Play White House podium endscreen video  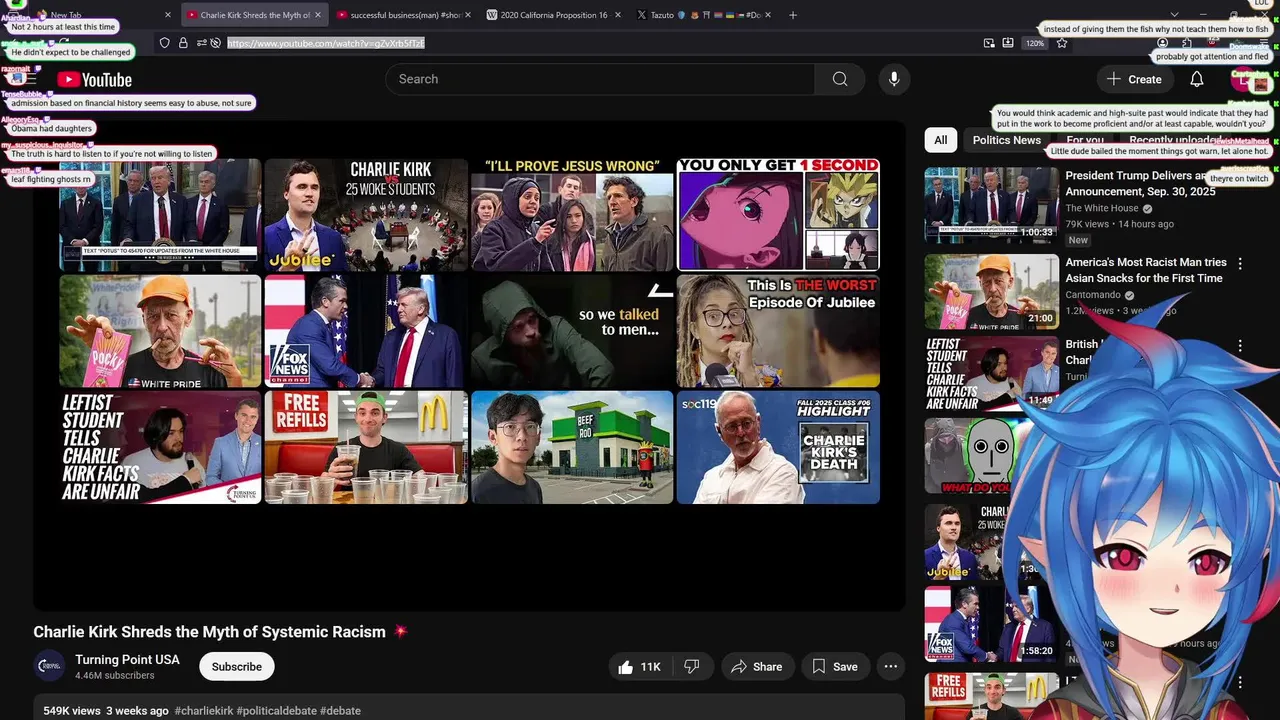160,215
